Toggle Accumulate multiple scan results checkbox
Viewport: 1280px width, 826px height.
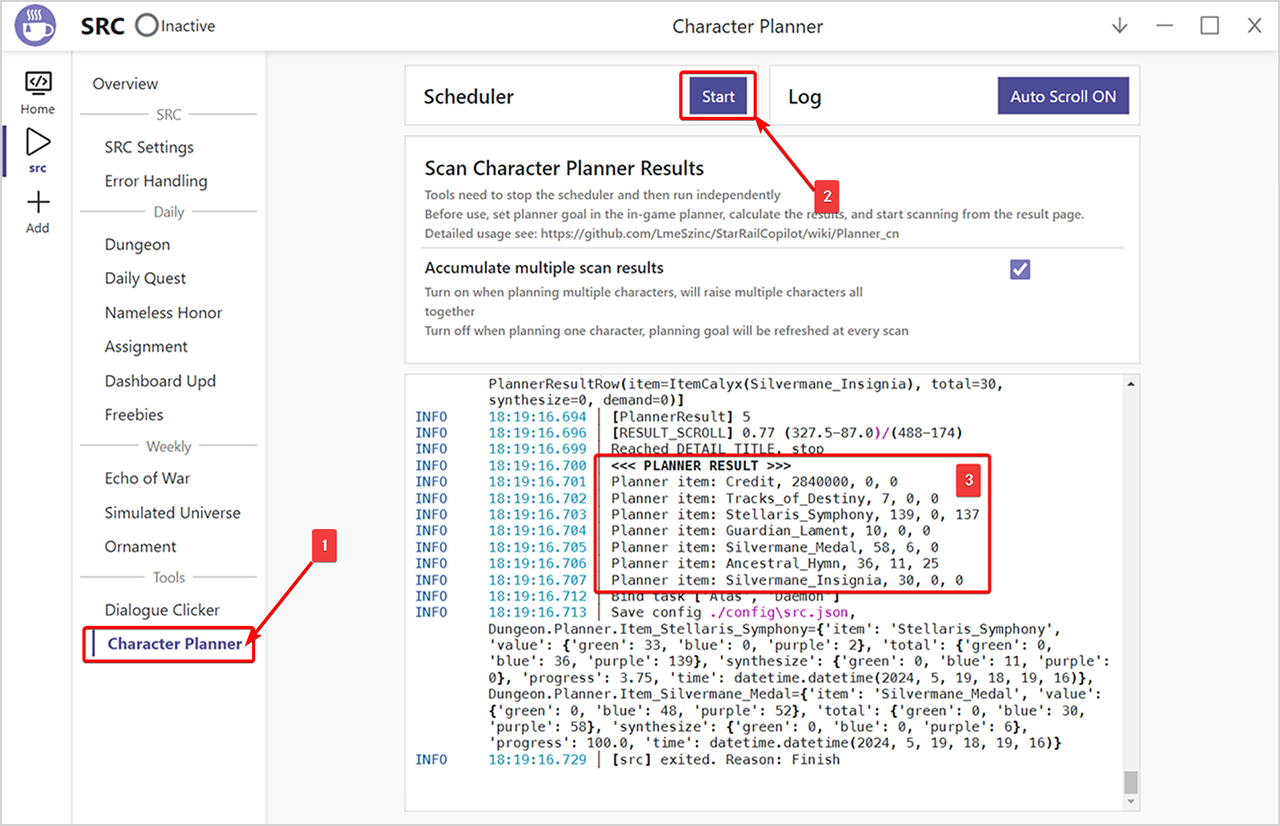coord(1020,269)
